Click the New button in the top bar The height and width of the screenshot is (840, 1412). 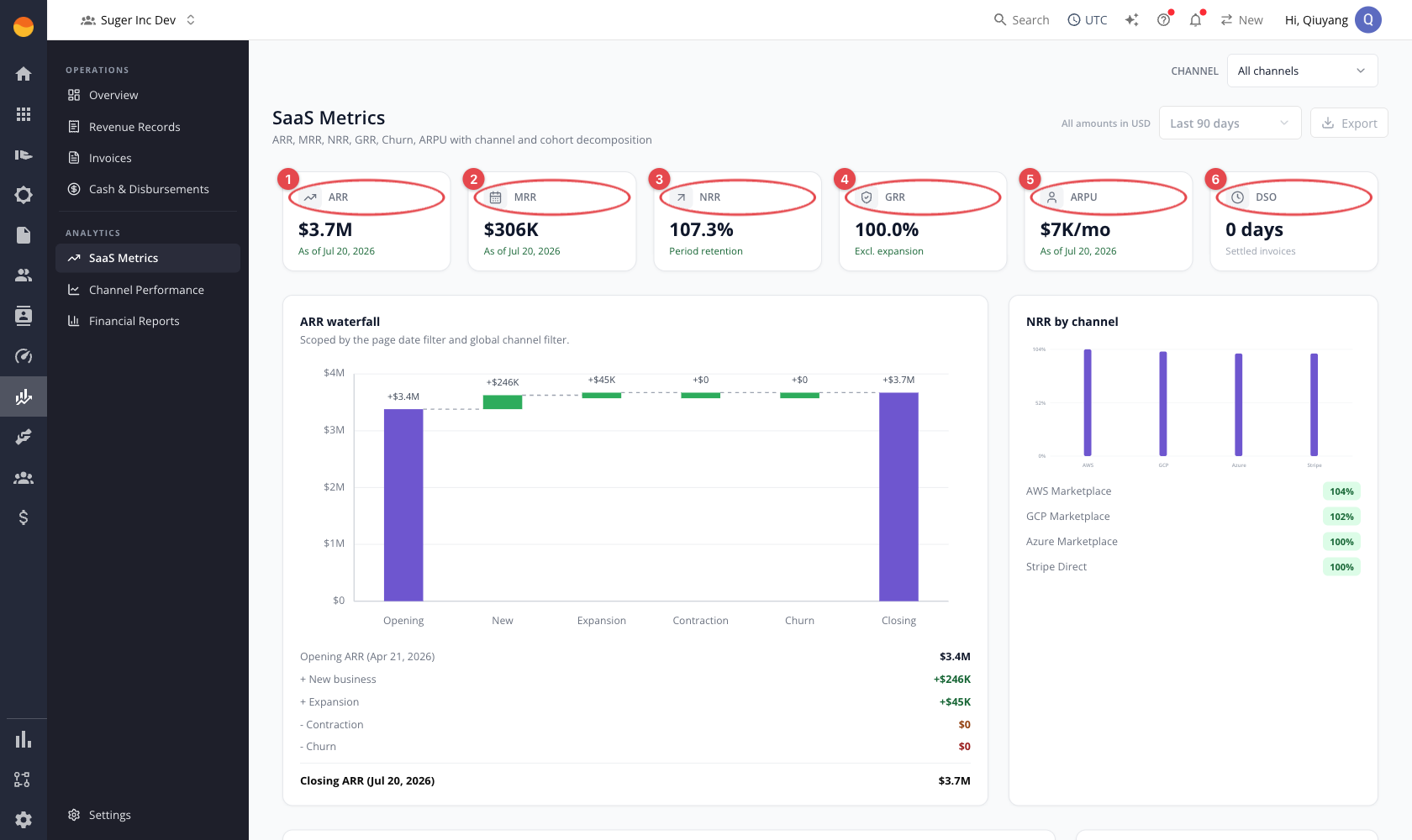pos(1241,20)
